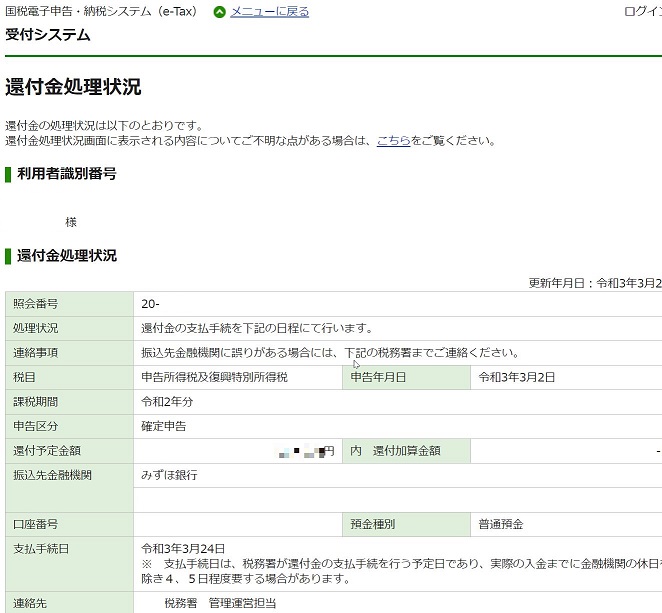Select the 支払手続日 label cell
Screen dimensions: 662x613
pos(69,564)
